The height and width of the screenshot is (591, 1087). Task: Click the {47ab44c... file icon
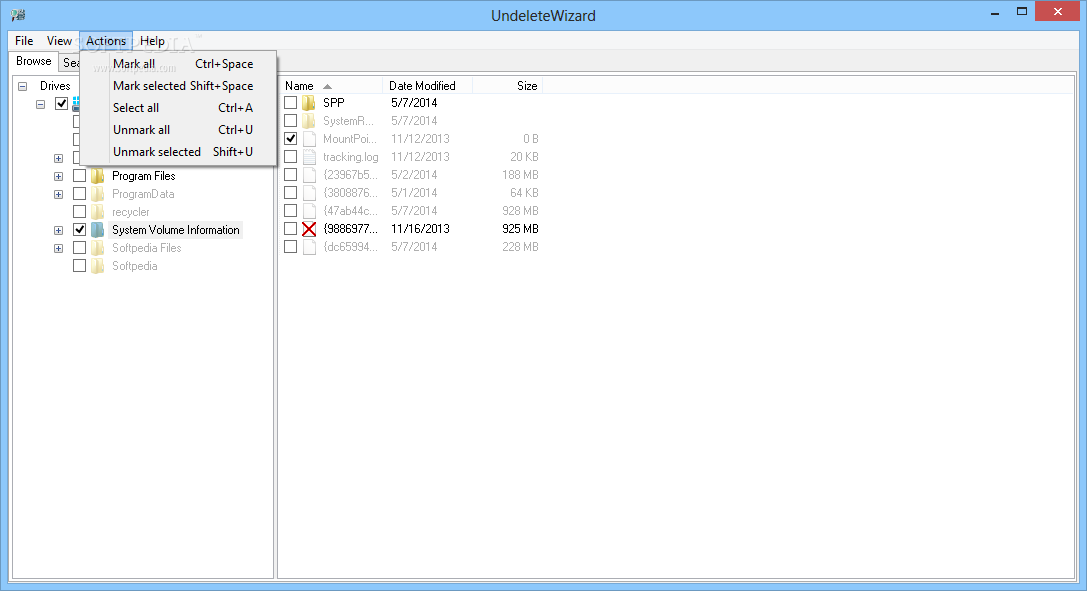[x=309, y=211]
